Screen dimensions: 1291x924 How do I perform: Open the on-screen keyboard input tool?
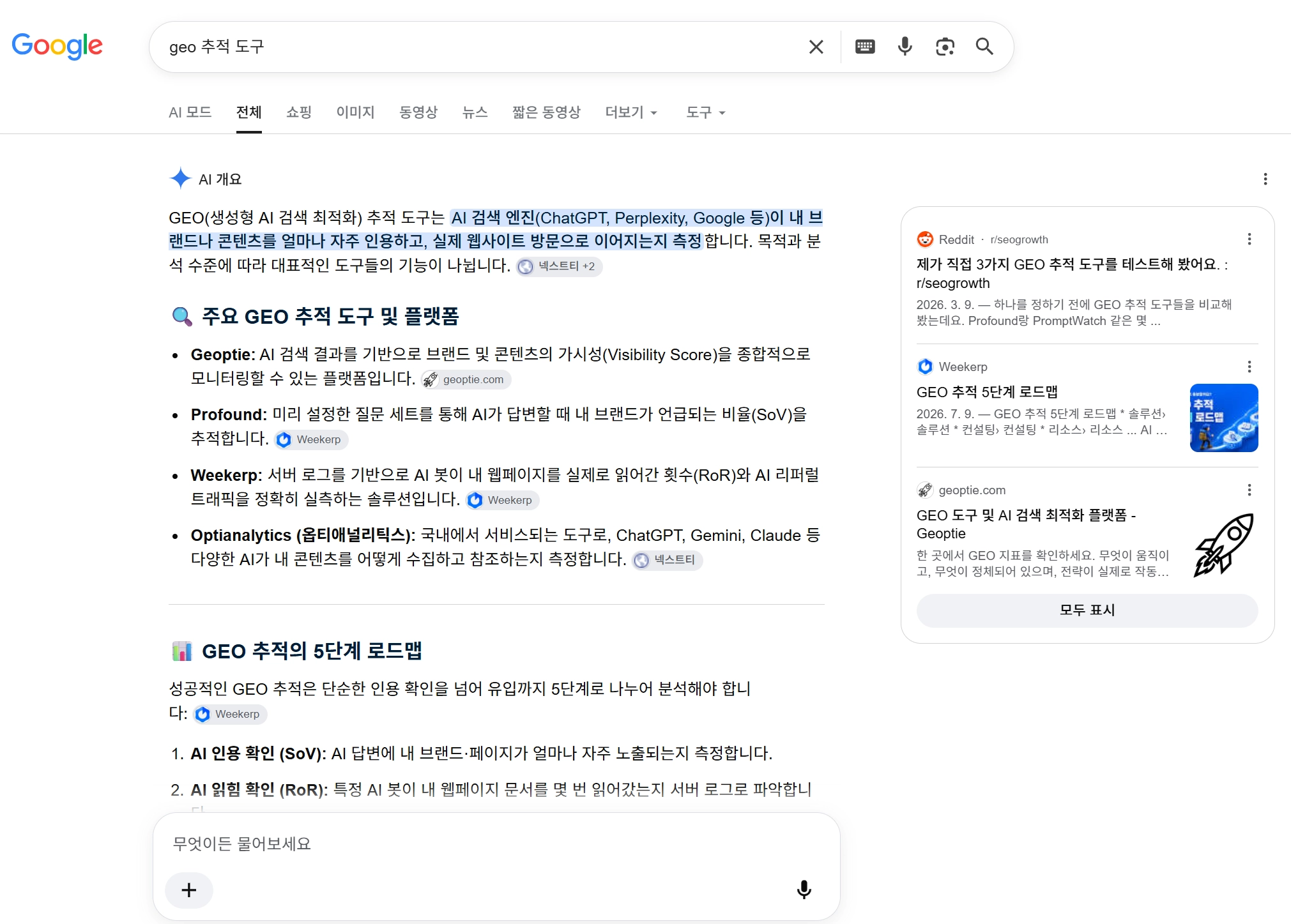[x=865, y=47]
